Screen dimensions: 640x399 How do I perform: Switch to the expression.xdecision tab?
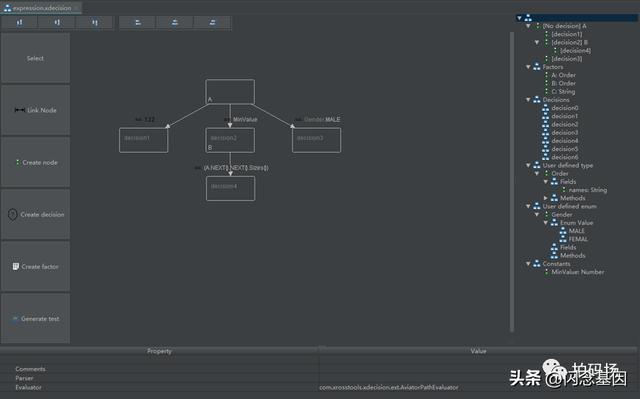click(41, 8)
